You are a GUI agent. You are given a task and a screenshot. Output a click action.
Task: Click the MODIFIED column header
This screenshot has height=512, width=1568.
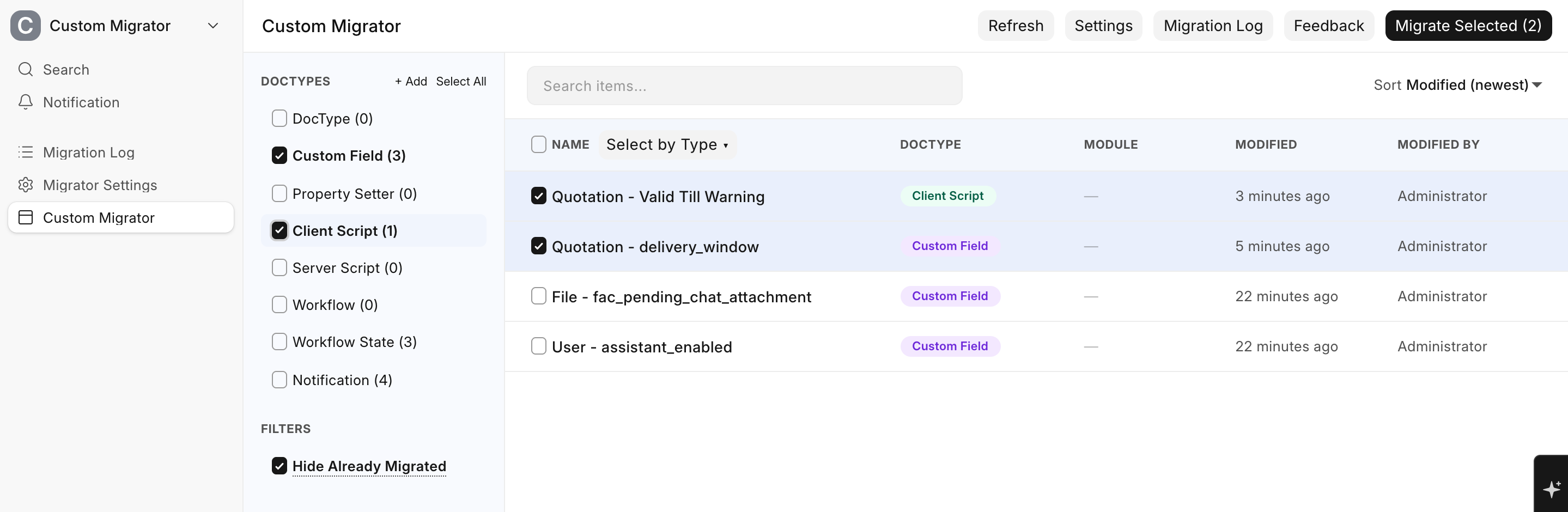click(x=1266, y=145)
